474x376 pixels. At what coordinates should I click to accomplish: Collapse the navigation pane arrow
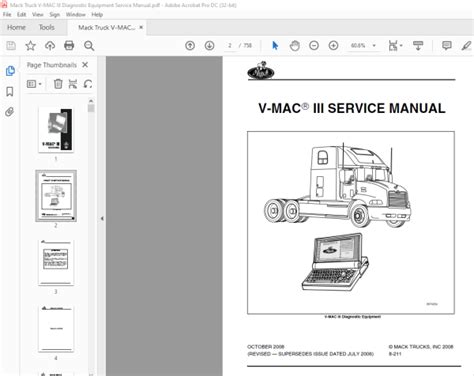coord(102,219)
